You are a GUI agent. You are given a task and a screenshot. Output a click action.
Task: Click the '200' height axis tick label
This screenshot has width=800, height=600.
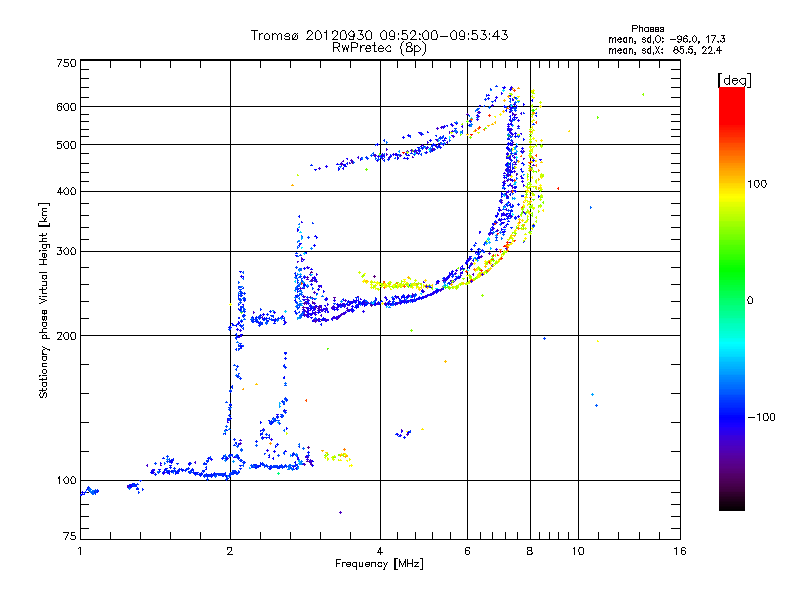pyautogui.click(x=66, y=336)
